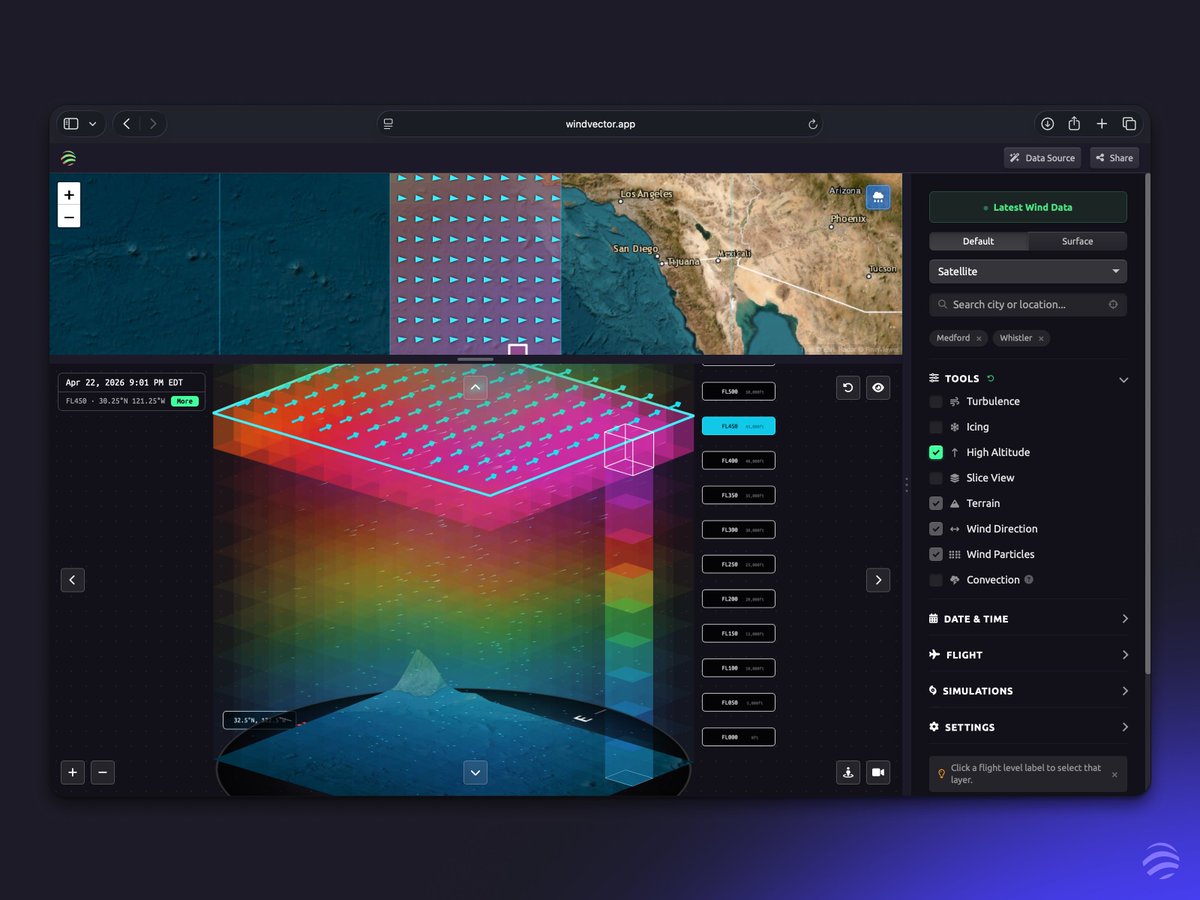
Task: Click the Latest Wind Data button
Action: tap(1028, 207)
